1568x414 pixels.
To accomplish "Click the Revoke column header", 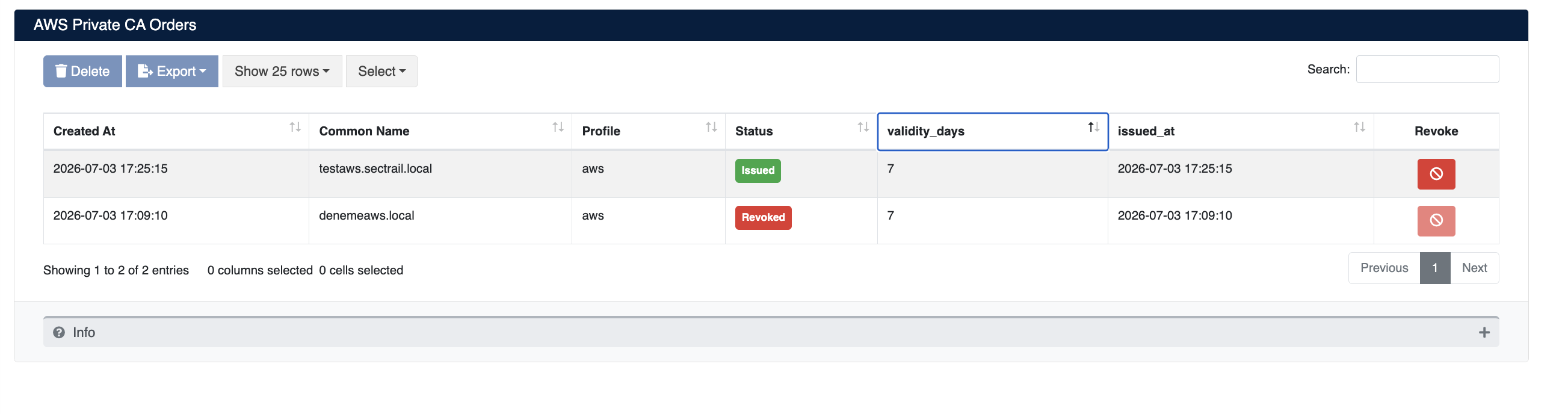I will click(x=1436, y=131).
